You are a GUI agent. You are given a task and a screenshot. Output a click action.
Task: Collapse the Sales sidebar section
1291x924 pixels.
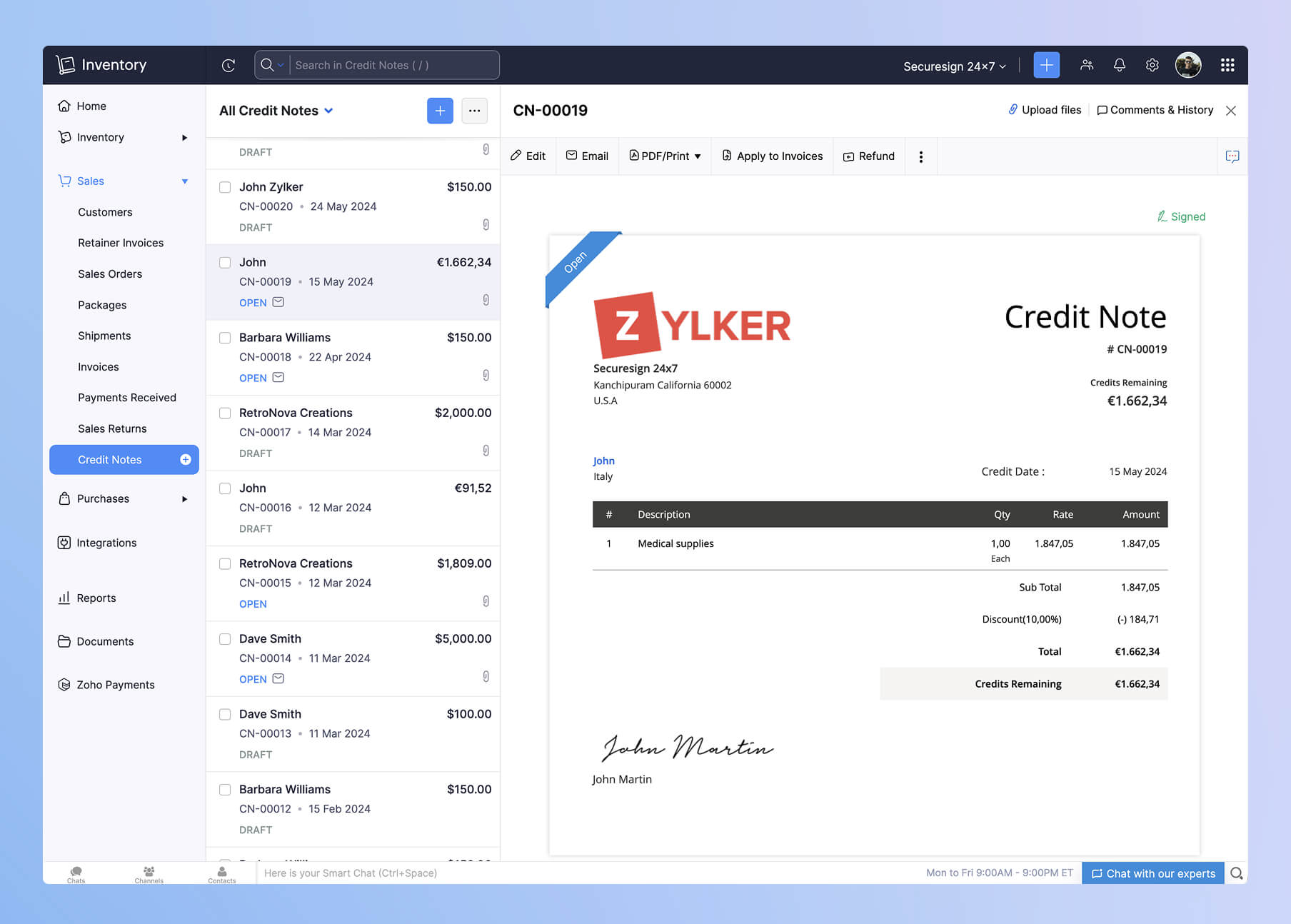185,181
